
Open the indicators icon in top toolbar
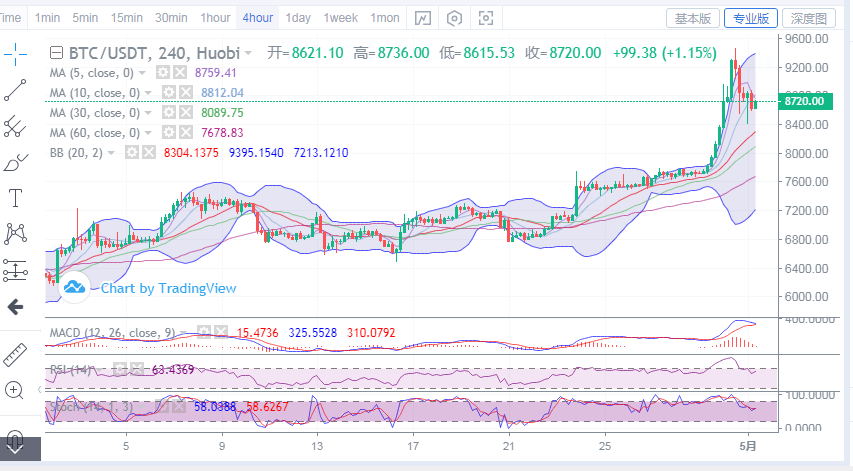click(423, 18)
